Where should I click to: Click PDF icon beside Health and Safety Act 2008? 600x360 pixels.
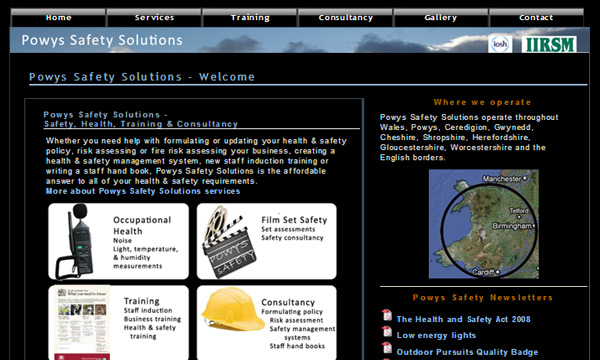pos(387,315)
